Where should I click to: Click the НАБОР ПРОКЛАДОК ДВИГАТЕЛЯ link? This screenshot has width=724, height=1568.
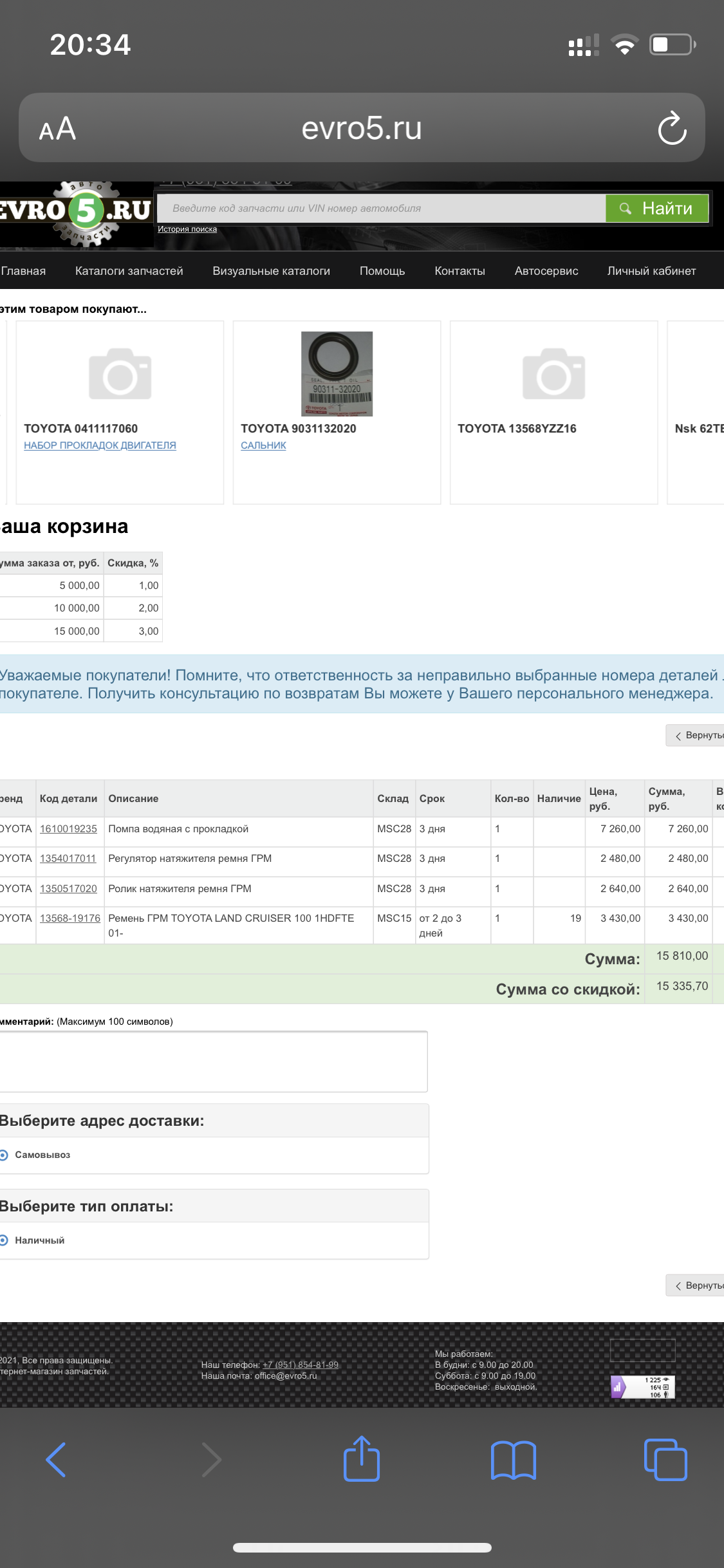click(x=100, y=445)
